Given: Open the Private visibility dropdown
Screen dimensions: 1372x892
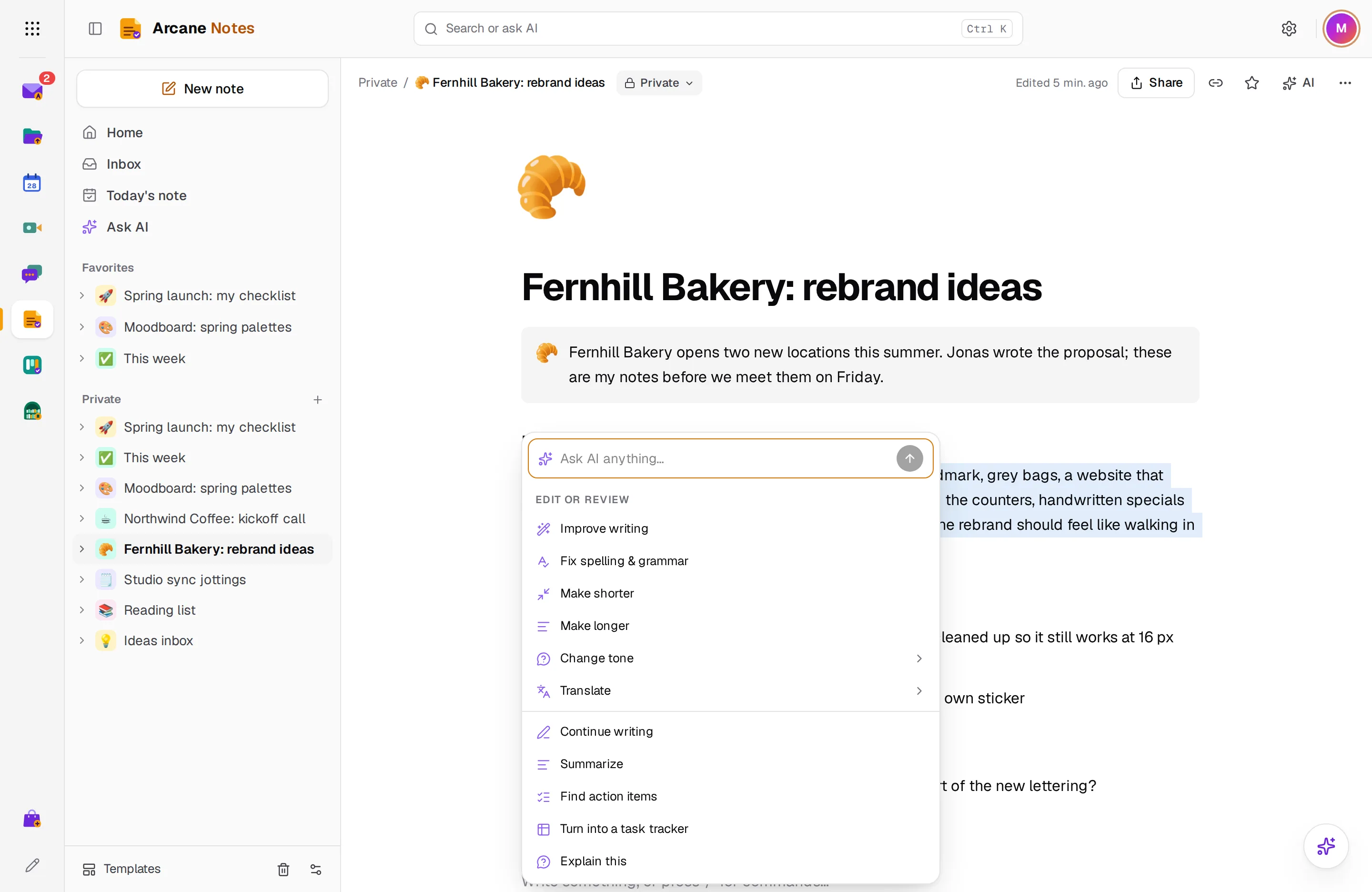Looking at the screenshot, I should pyautogui.click(x=659, y=83).
